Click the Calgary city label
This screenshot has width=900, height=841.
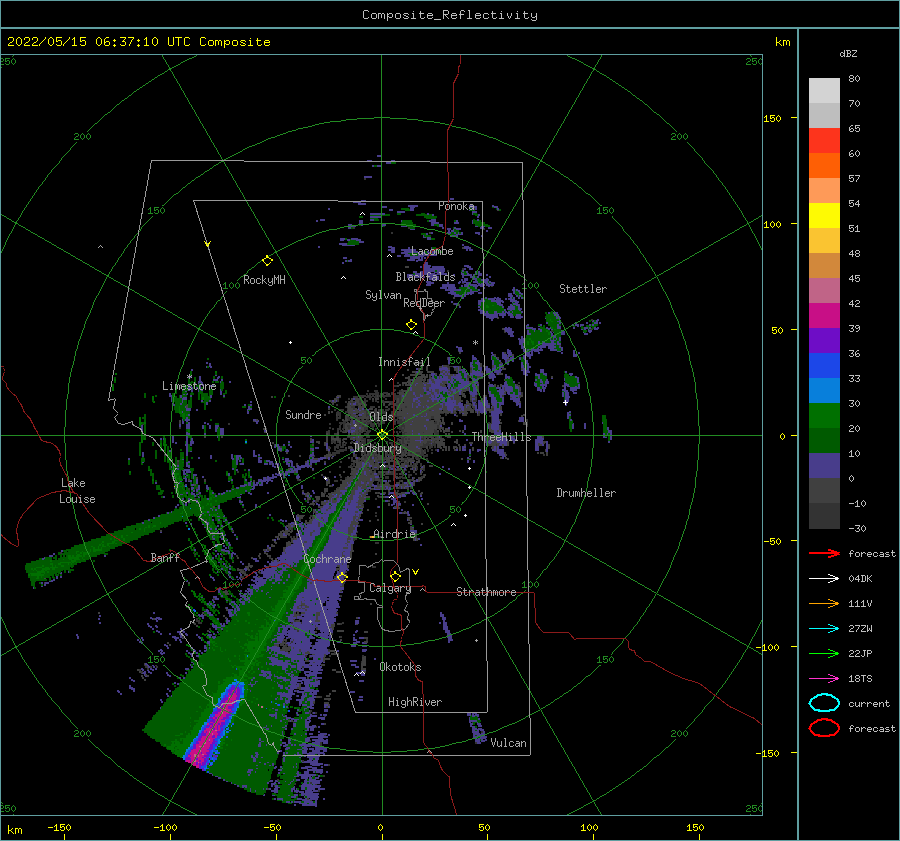[390, 588]
